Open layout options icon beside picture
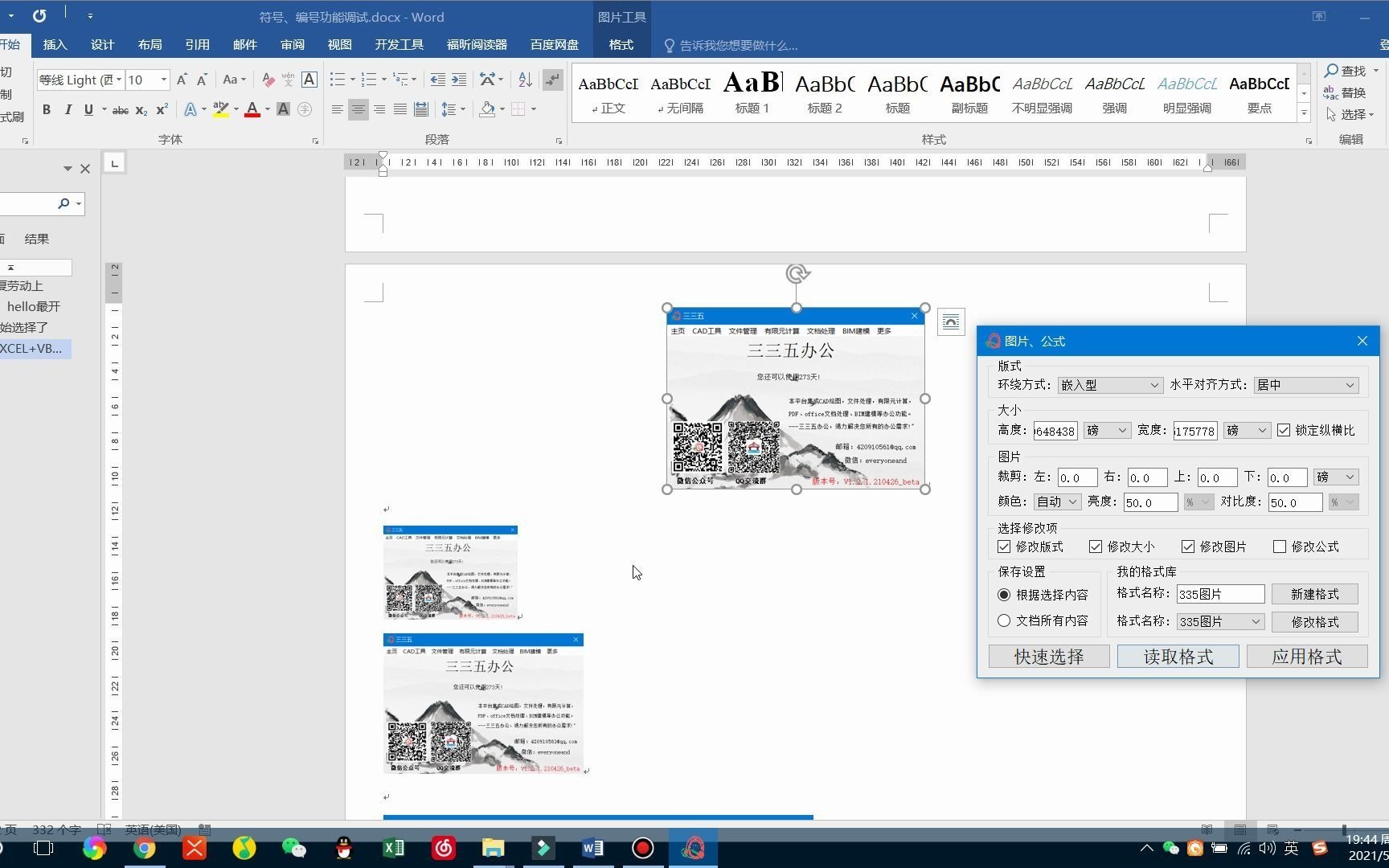The height and width of the screenshot is (868, 1389). click(951, 322)
